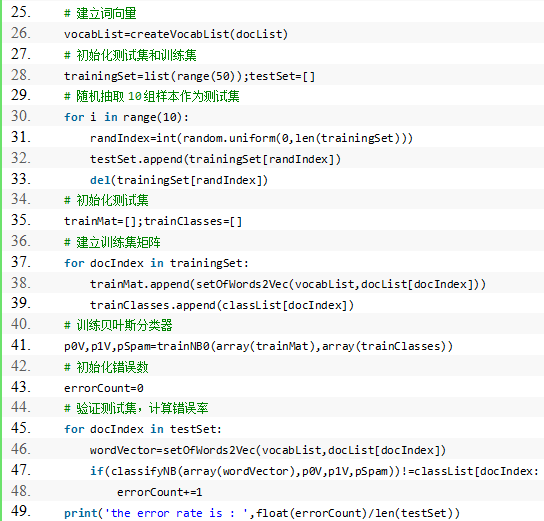Click 'for i in range(10):' code line
Screen dimensions: 544x521
[x=126, y=117]
